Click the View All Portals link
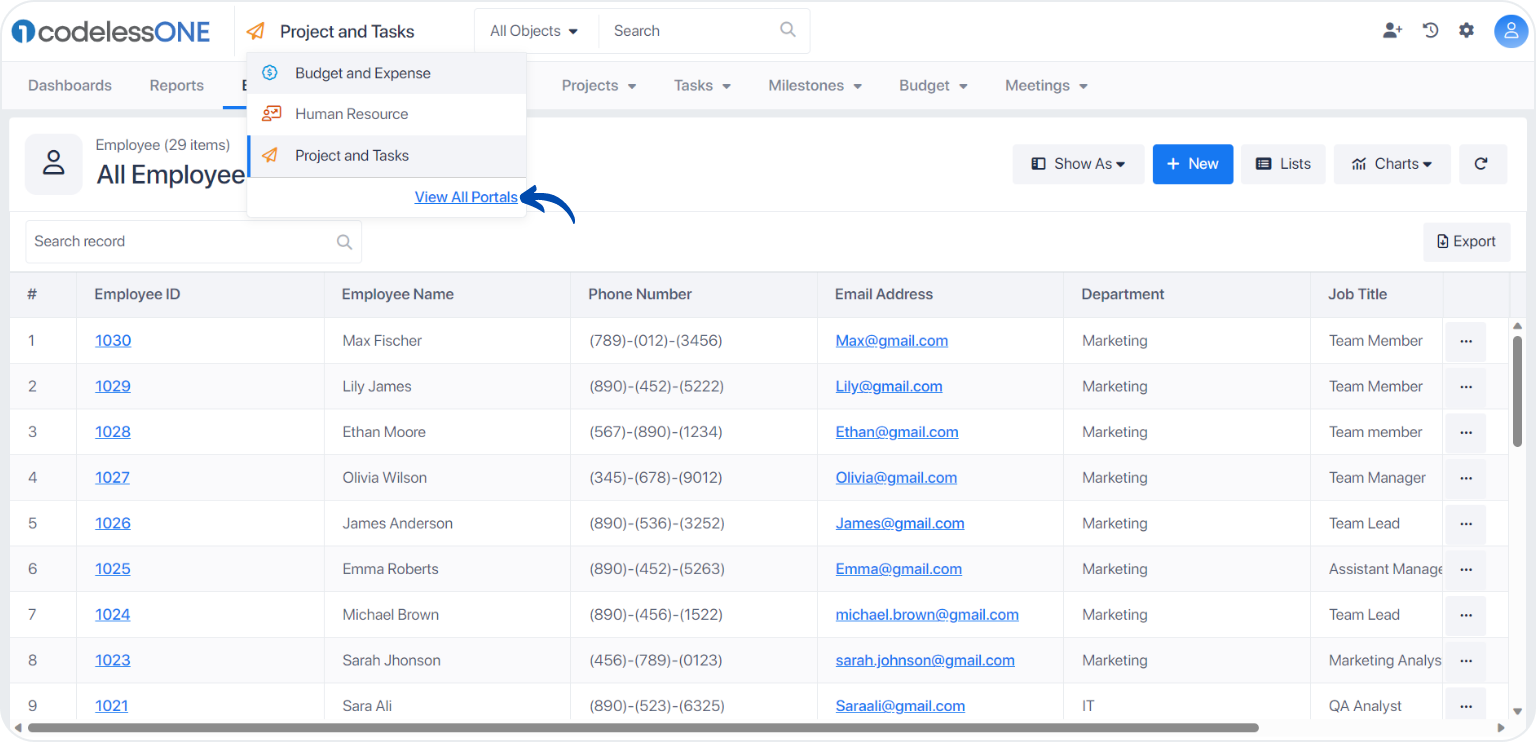This screenshot has height=742, width=1536. tap(466, 197)
